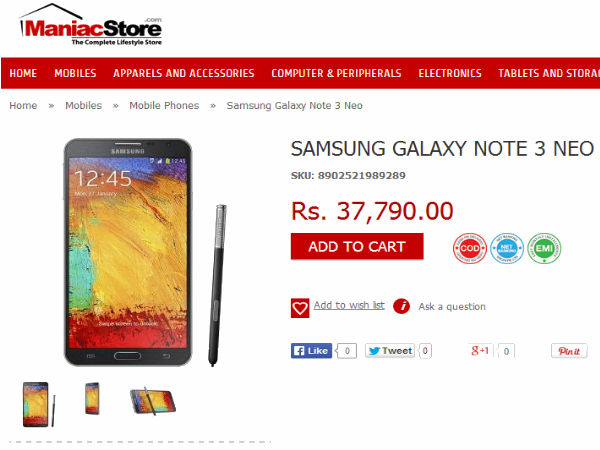The width and height of the screenshot is (600, 450).
Task: Click the red info question icon
Action: click(401, 306)
